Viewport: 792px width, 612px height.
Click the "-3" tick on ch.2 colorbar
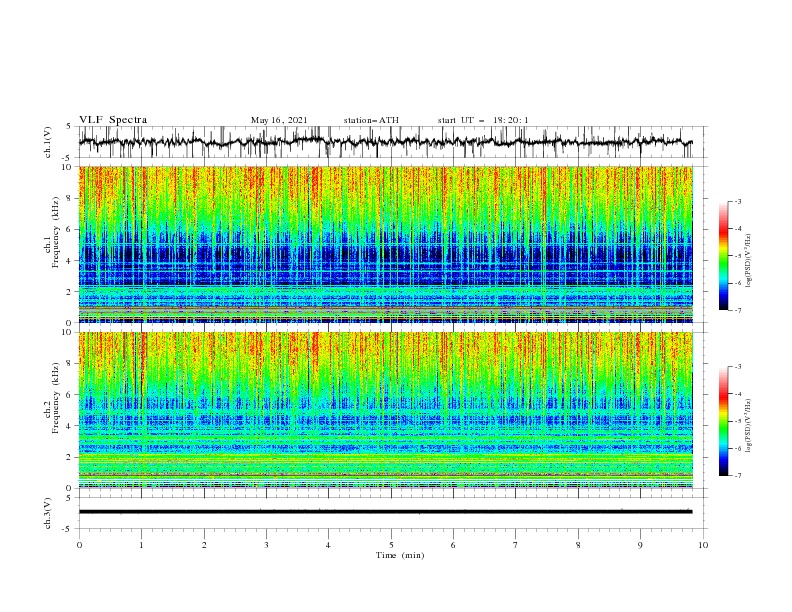click(x=737, y=367)
